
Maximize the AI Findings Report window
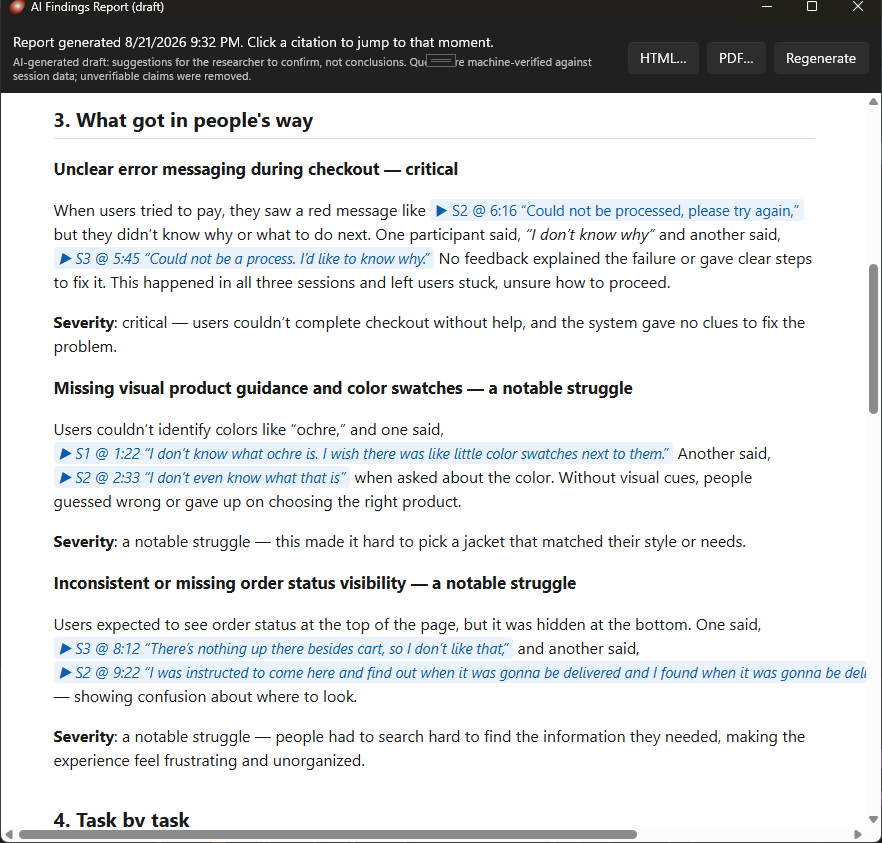tap(812, 7)
